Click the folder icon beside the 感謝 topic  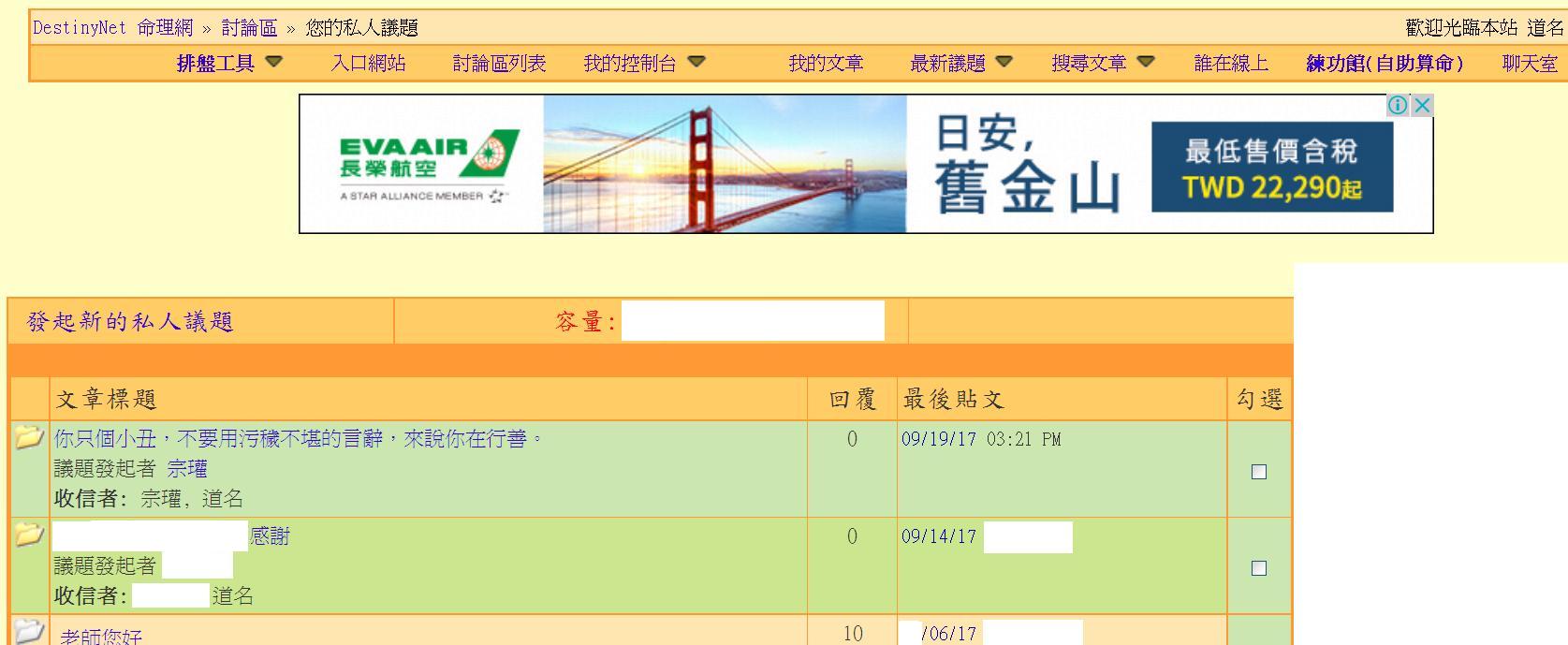(x=29, y=535)
